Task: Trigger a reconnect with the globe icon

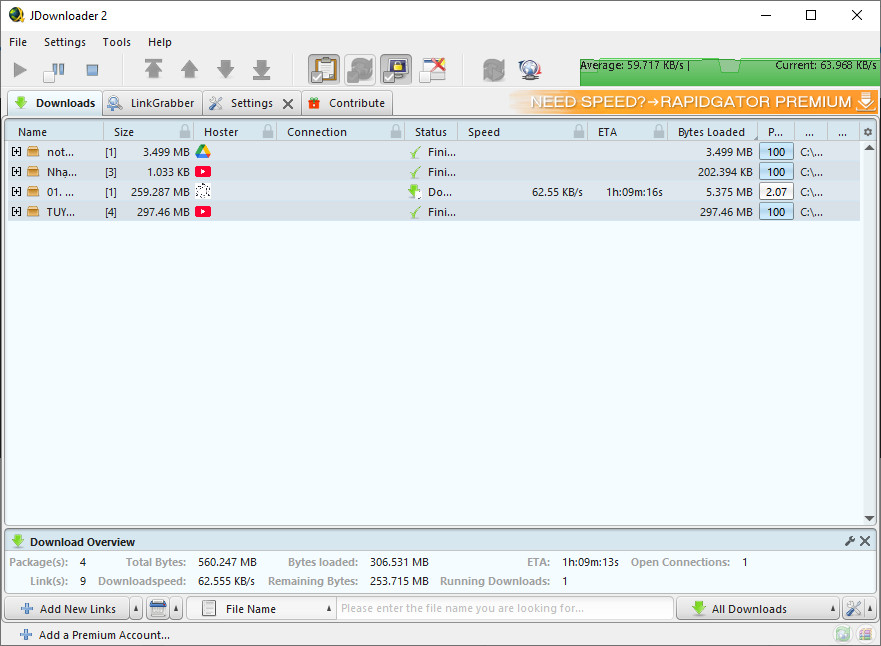Action: point(529,69)
